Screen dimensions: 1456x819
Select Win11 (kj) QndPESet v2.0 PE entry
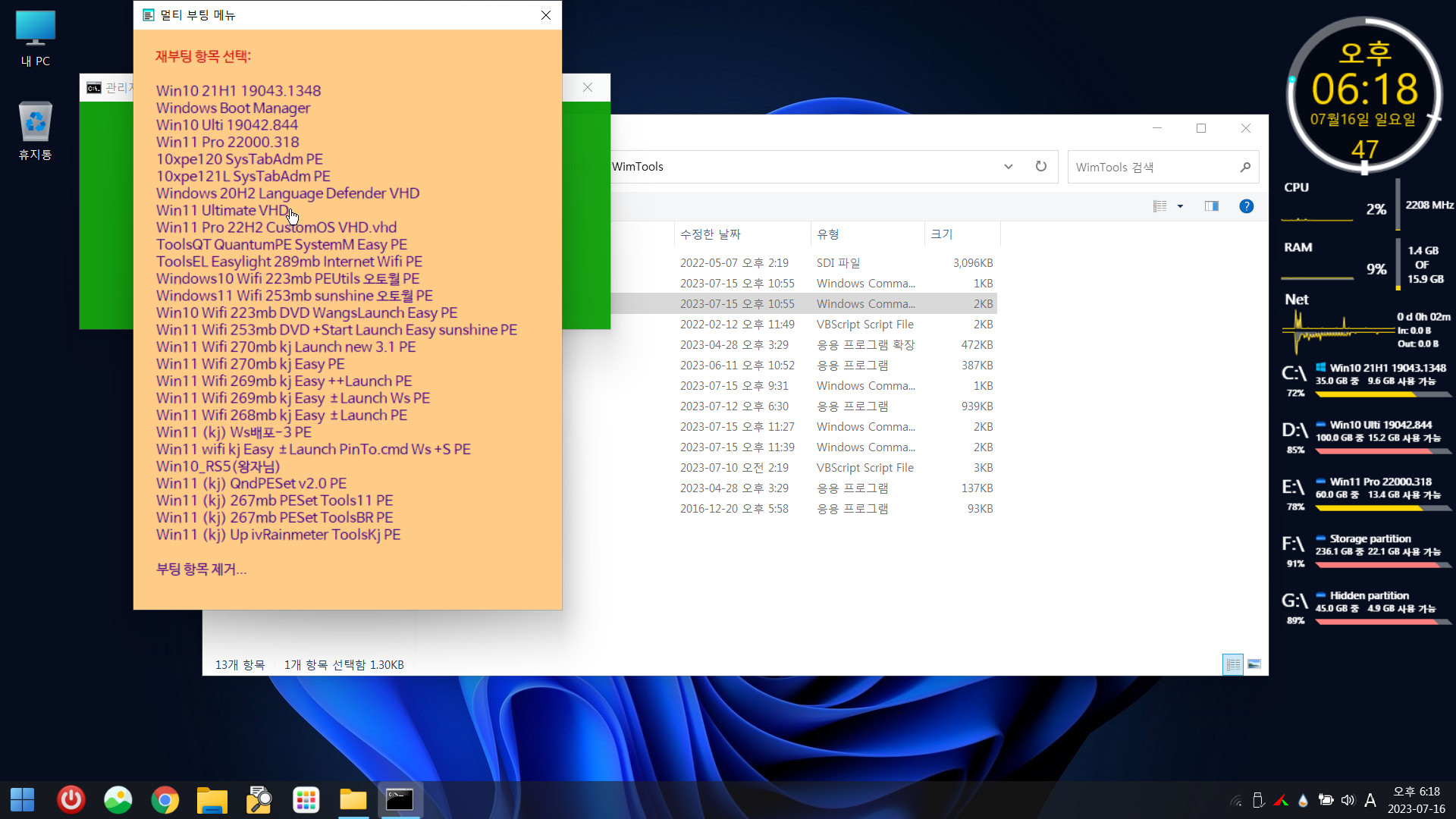tap(251, 483)
